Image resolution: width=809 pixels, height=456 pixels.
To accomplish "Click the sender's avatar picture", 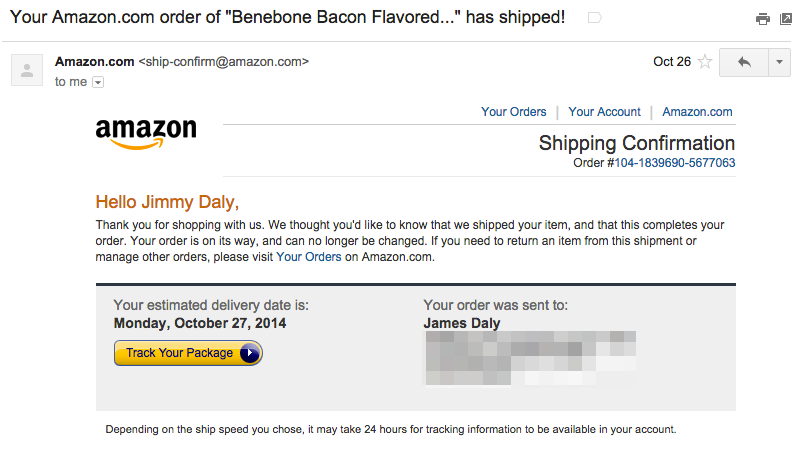I will click(27, 70).
